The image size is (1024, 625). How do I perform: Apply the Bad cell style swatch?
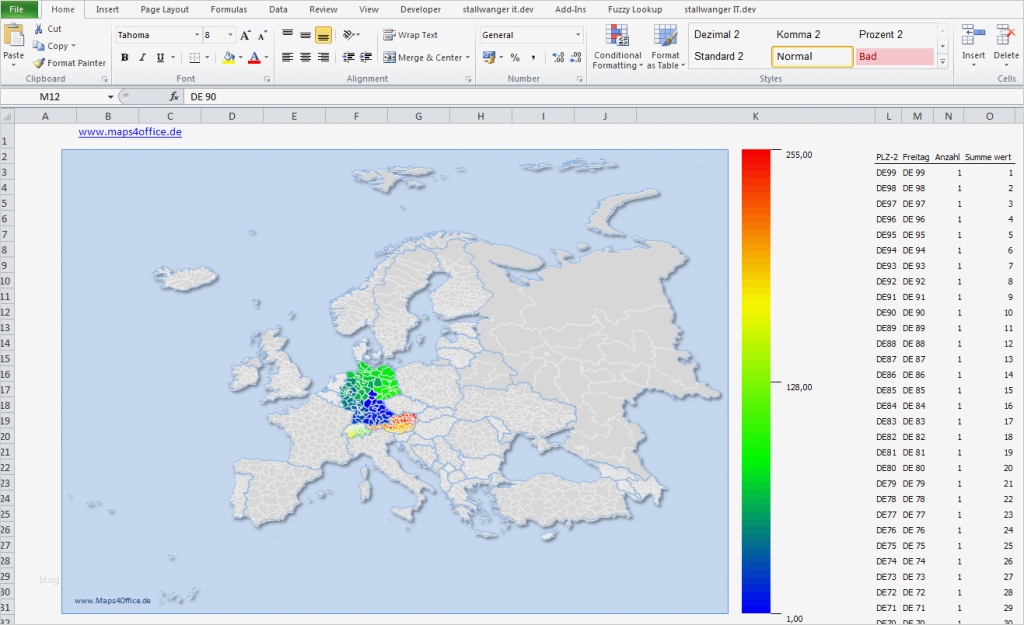pyautogui.click(x=894, y=57)
